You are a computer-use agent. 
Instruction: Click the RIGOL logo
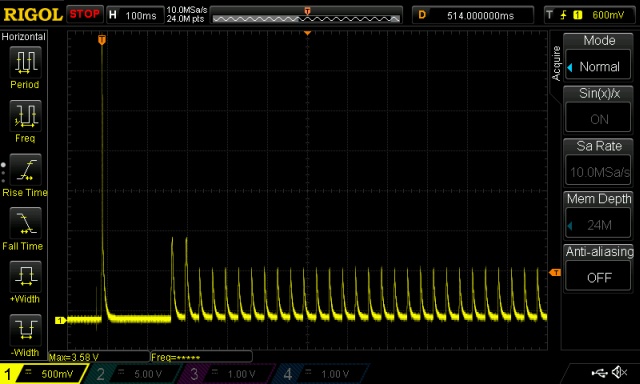tap(33, 15)
